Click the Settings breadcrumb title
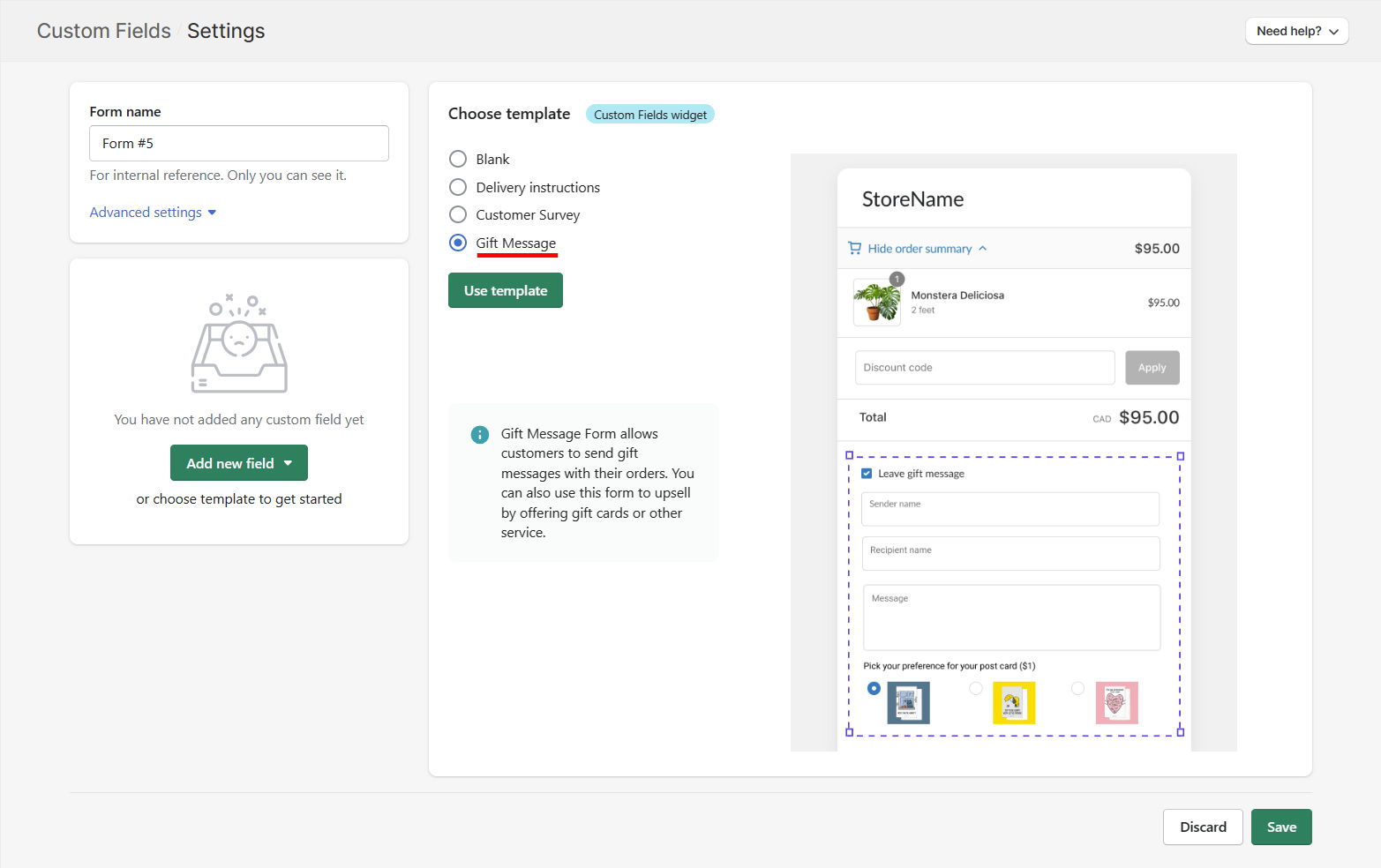The height and width of the screenshot is (868, 1381). (x=226, y=31)
